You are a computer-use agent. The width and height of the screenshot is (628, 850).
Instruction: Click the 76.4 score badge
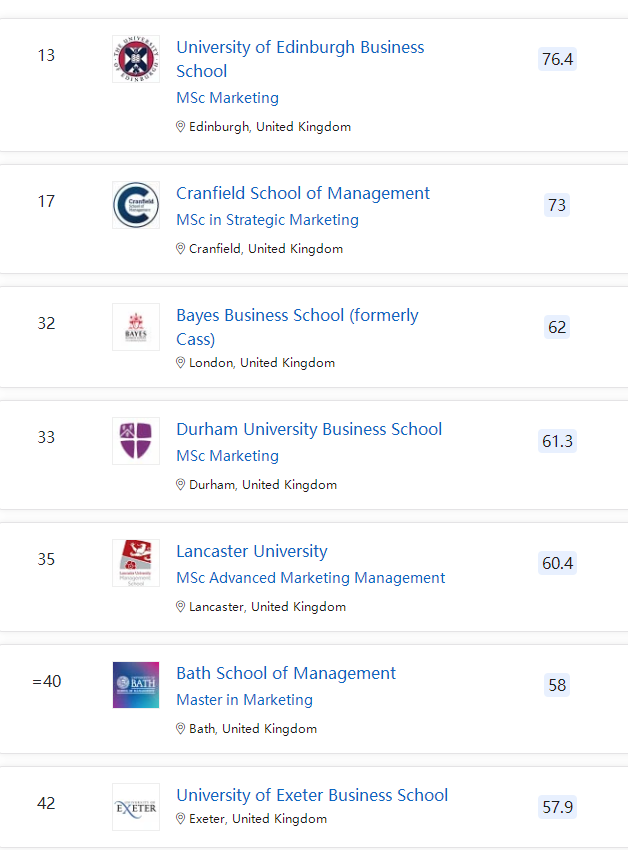pos(557,59)
